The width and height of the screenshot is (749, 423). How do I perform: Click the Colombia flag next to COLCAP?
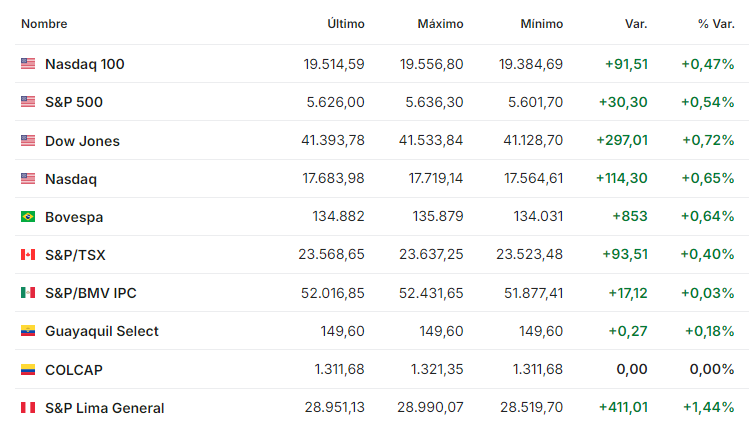click(x=28, y=369)
